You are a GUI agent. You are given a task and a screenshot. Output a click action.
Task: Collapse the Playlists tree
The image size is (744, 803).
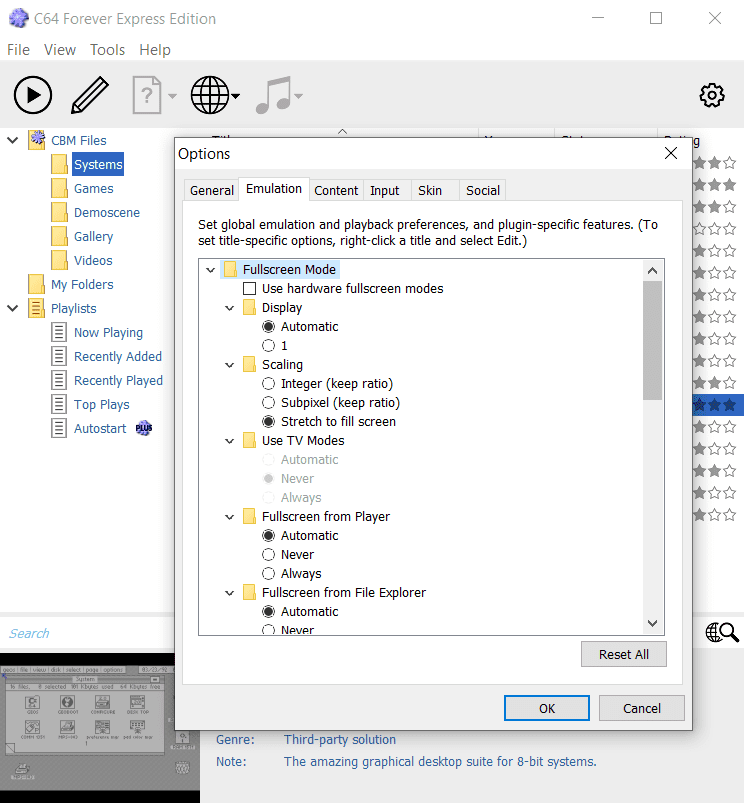13,308
